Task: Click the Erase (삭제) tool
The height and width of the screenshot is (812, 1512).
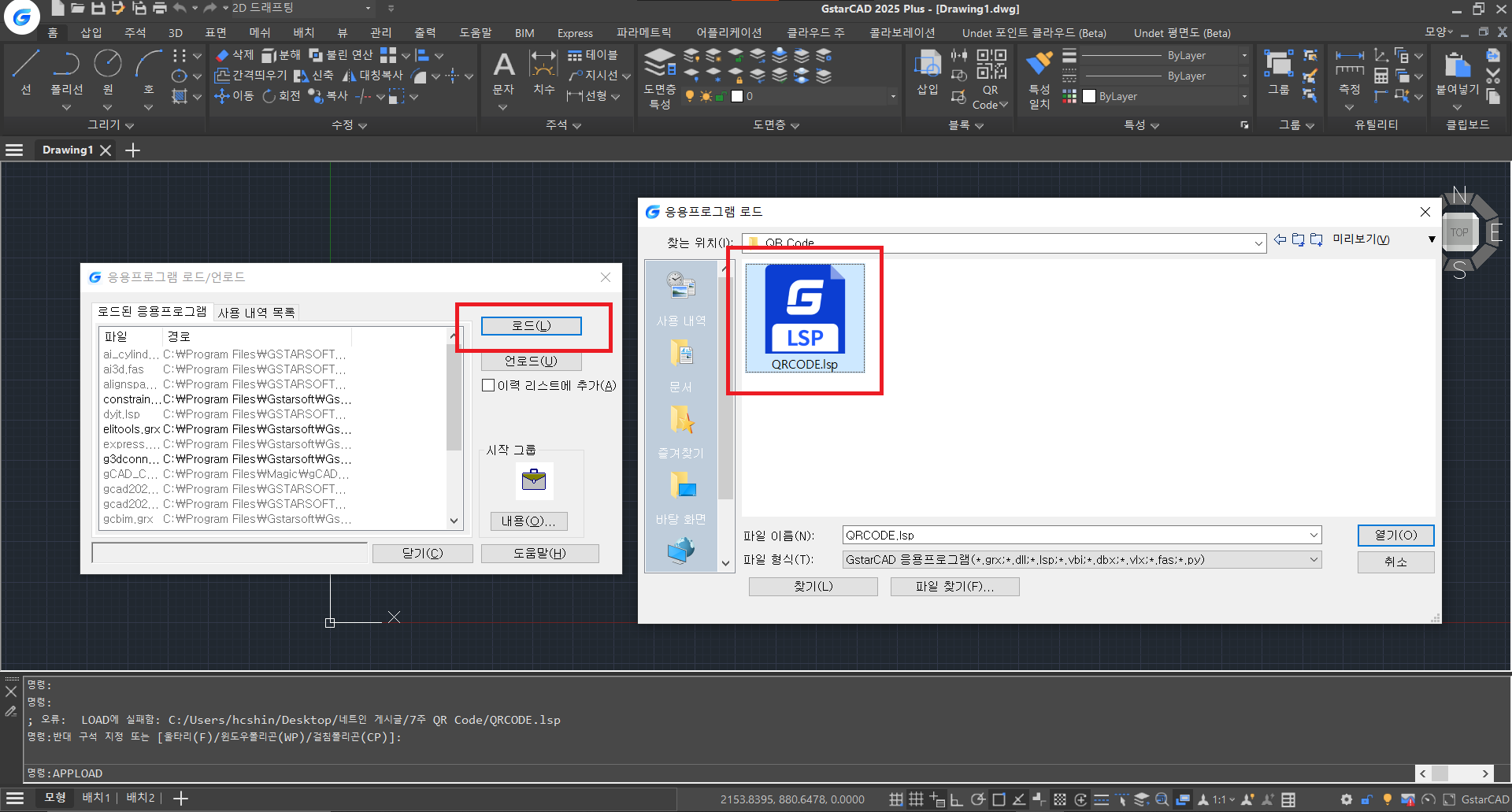Action: 235,55
